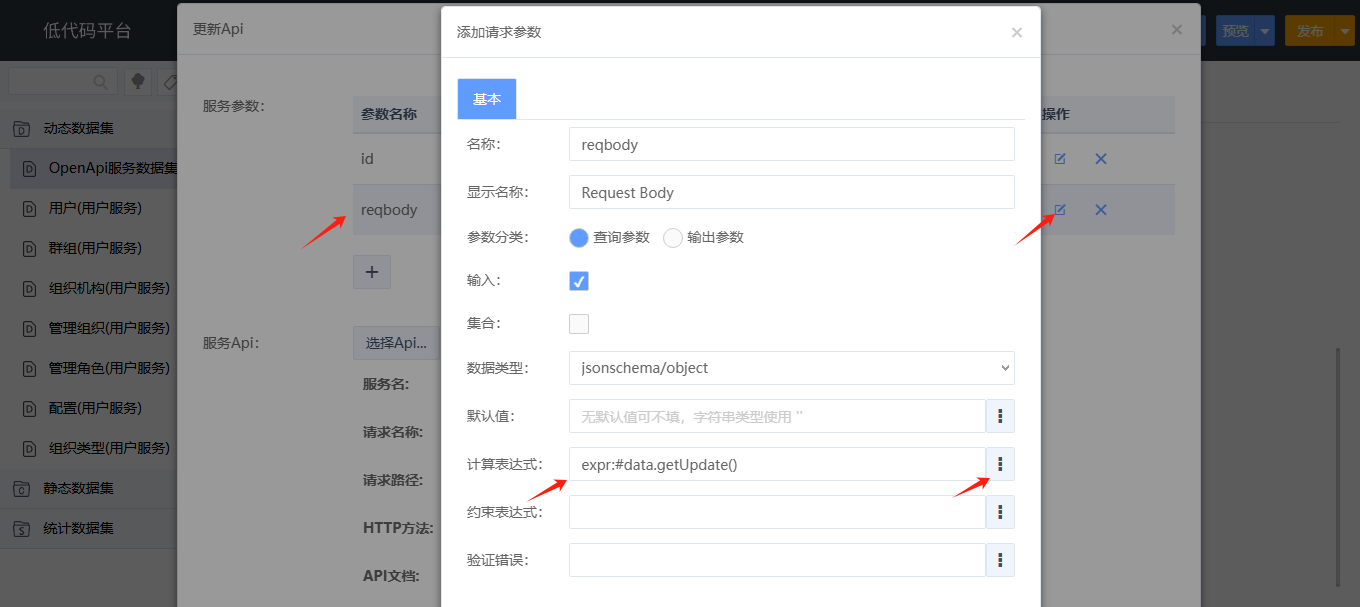The image size is (1360, 607).
Task: Click the 参数名称 column header
Action: click(389, 115)
